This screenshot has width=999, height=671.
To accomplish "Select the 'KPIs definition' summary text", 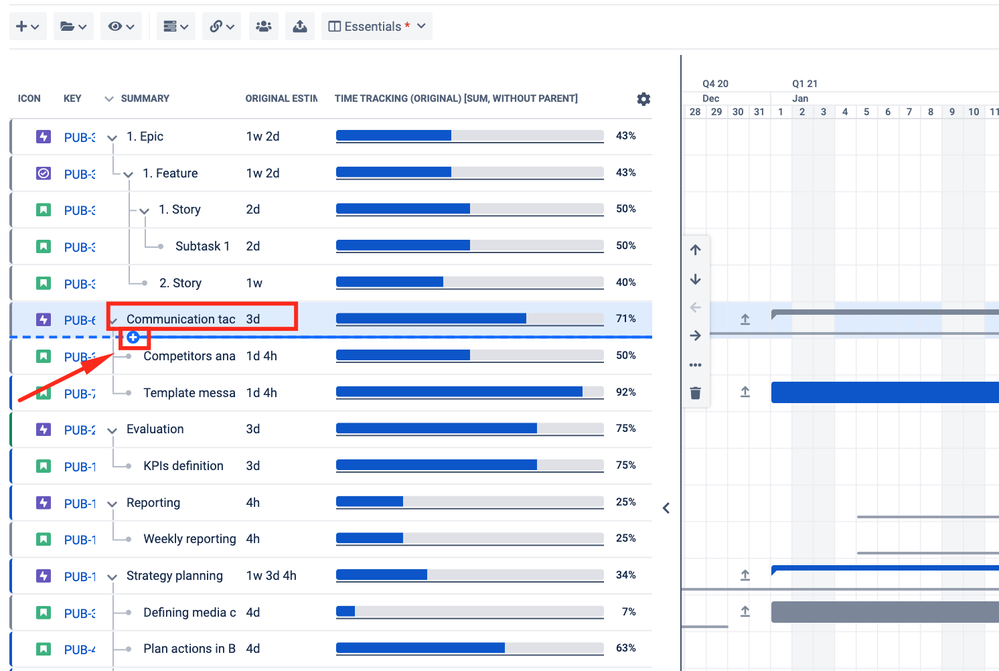I will click(183, 466).
